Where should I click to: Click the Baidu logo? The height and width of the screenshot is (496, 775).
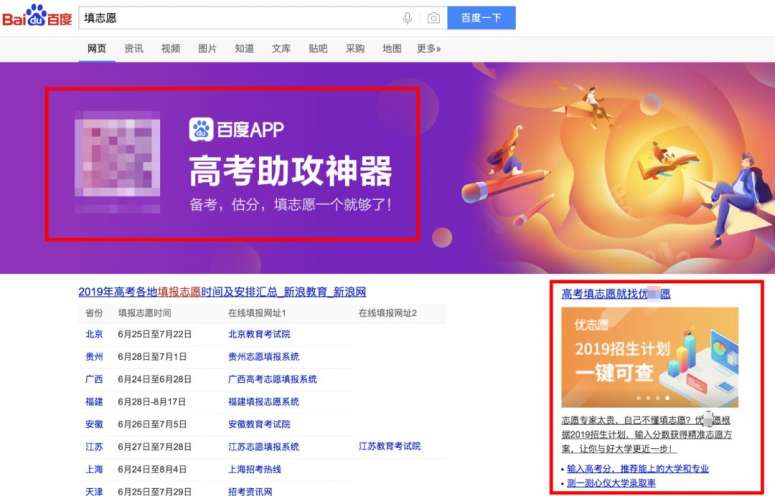pos(37,16)
